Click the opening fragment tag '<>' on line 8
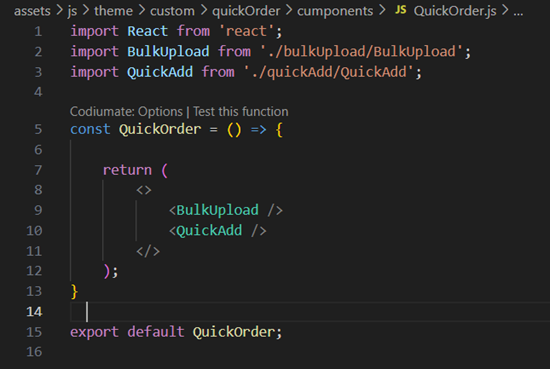 point(144,190)
